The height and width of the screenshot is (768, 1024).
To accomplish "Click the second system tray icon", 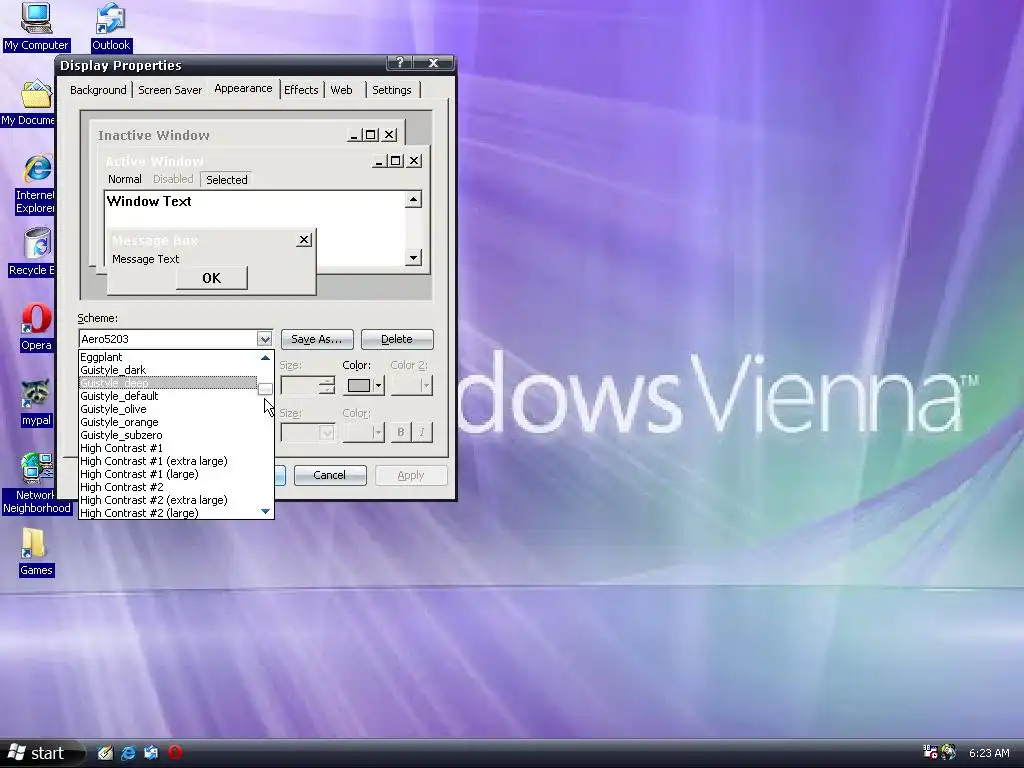I will (948, 752).
